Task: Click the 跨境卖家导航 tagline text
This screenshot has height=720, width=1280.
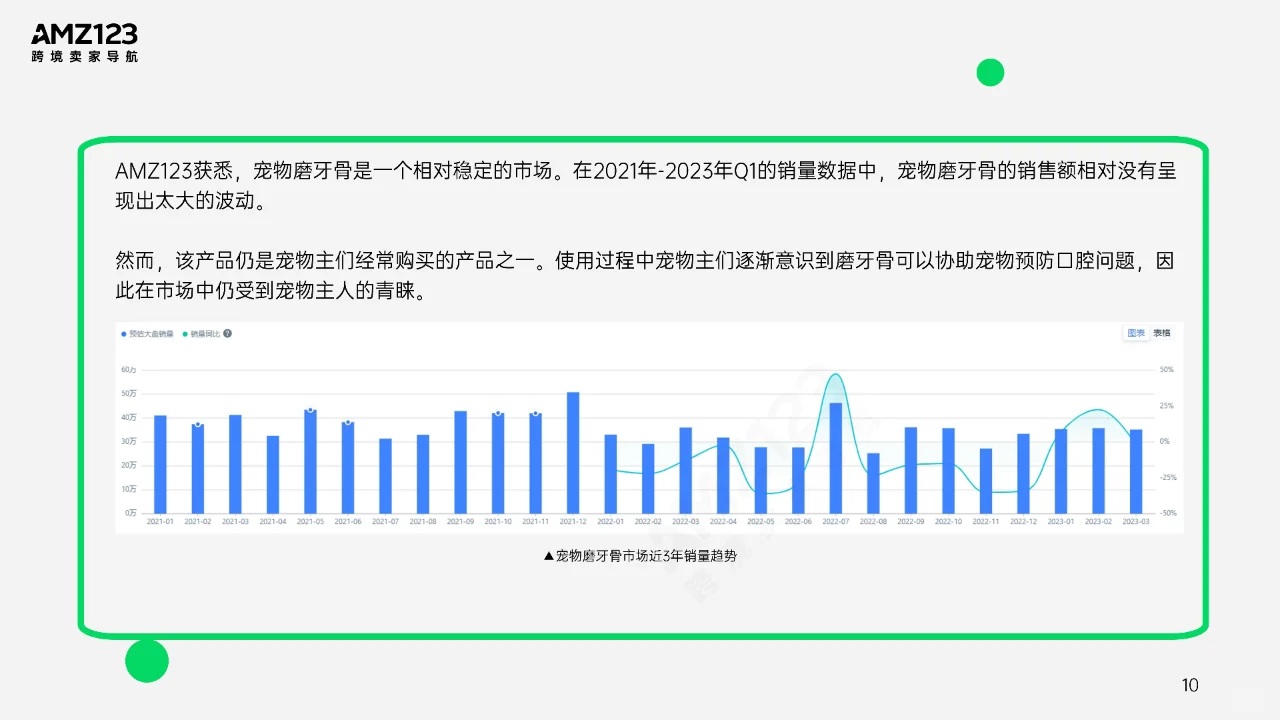Action: [84, 57]
